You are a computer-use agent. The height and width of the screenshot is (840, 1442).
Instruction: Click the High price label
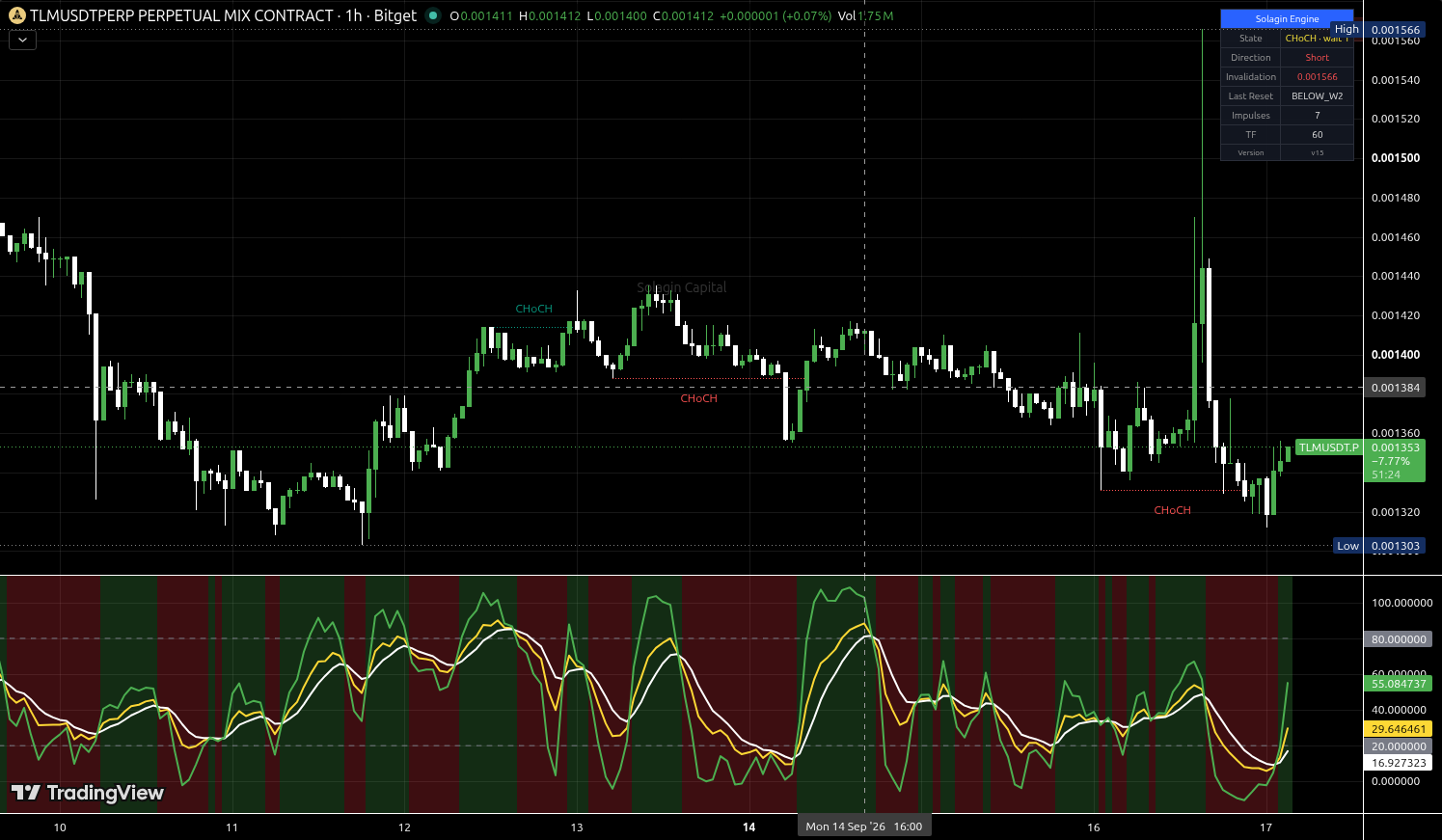(1347, 30)
